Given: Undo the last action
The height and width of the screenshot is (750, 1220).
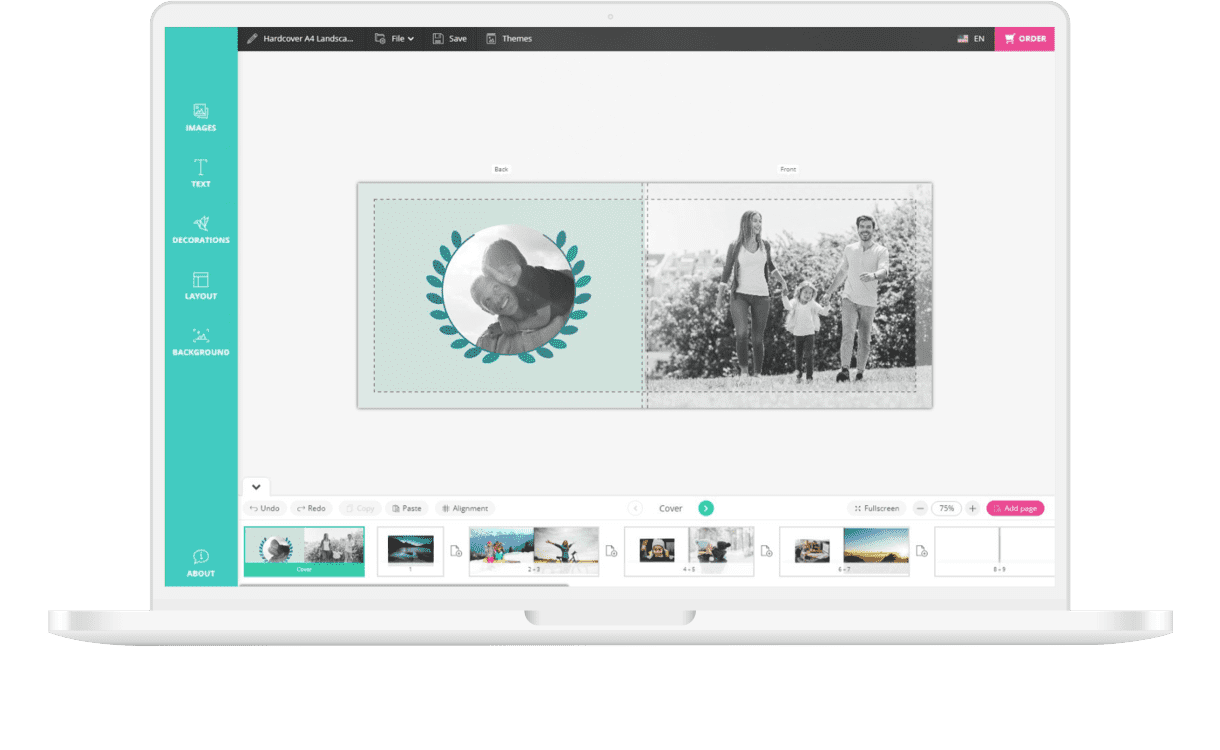Looking at the screenshot, I should pos(265,508).
